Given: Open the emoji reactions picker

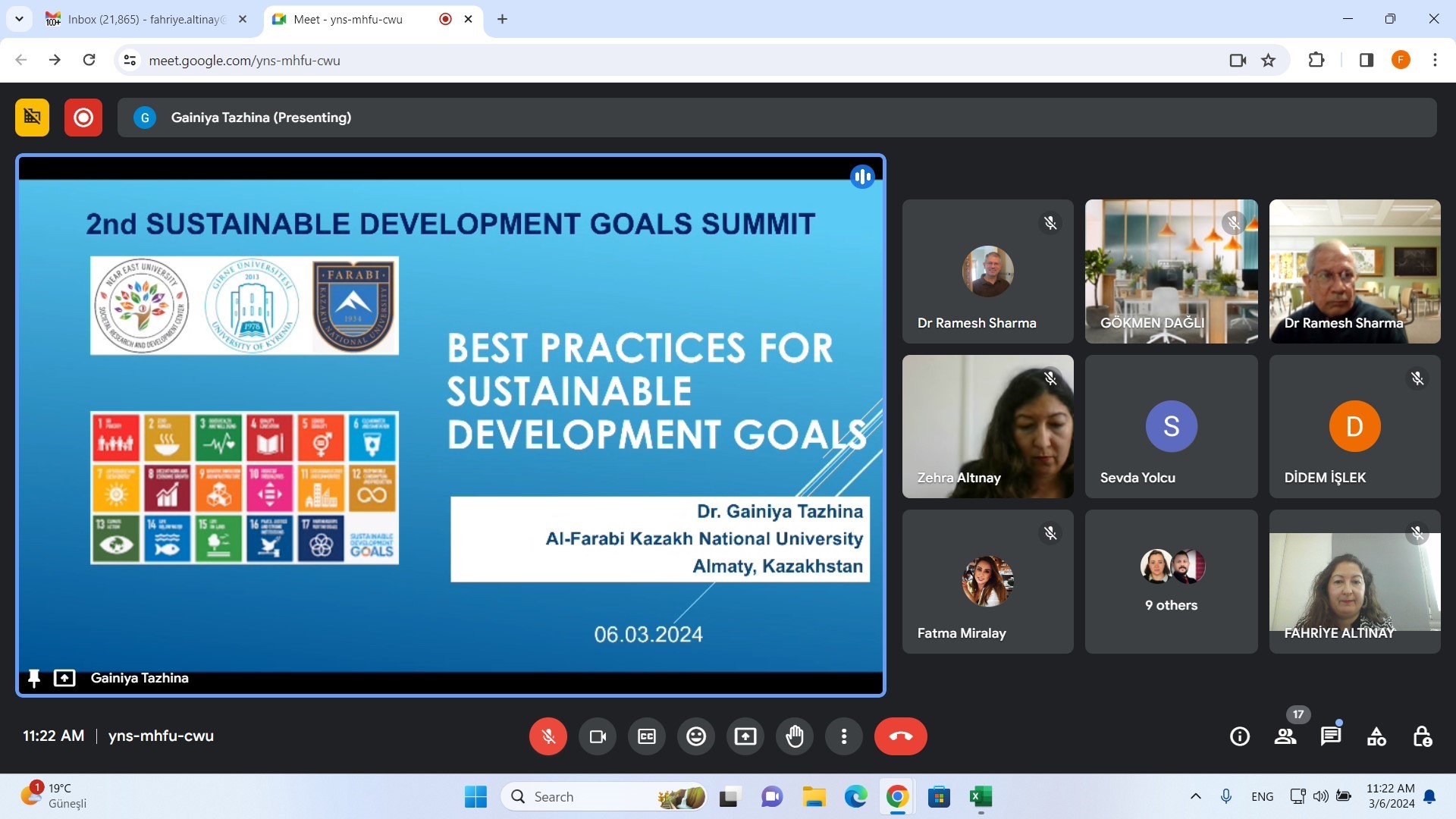Looking at the screenshot, I should [695, 736].
